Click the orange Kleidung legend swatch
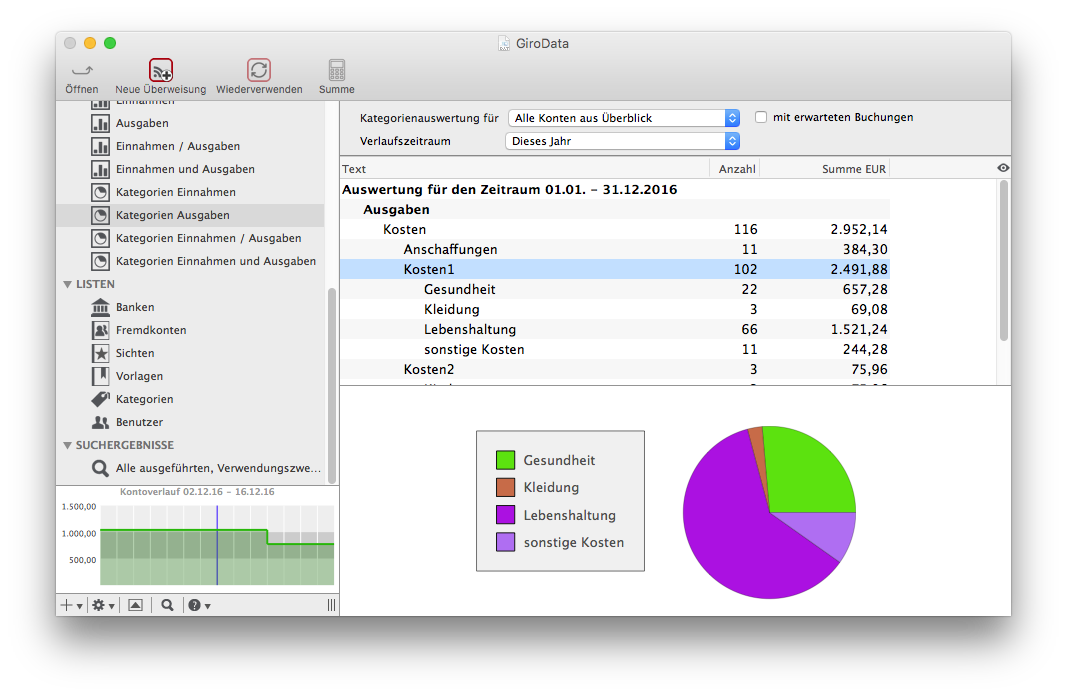This screenshot has width=1067, height=696. coord(506,488)
